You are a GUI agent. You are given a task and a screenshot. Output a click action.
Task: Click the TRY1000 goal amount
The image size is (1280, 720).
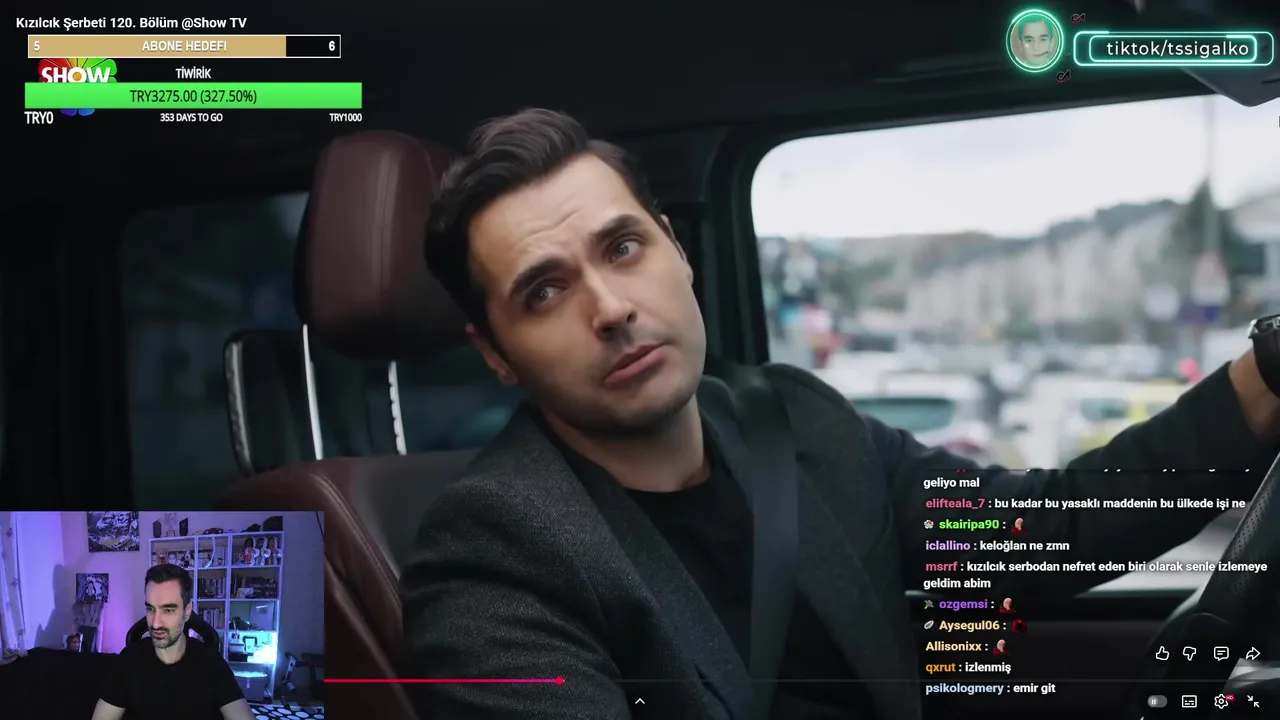pos(345,118)
